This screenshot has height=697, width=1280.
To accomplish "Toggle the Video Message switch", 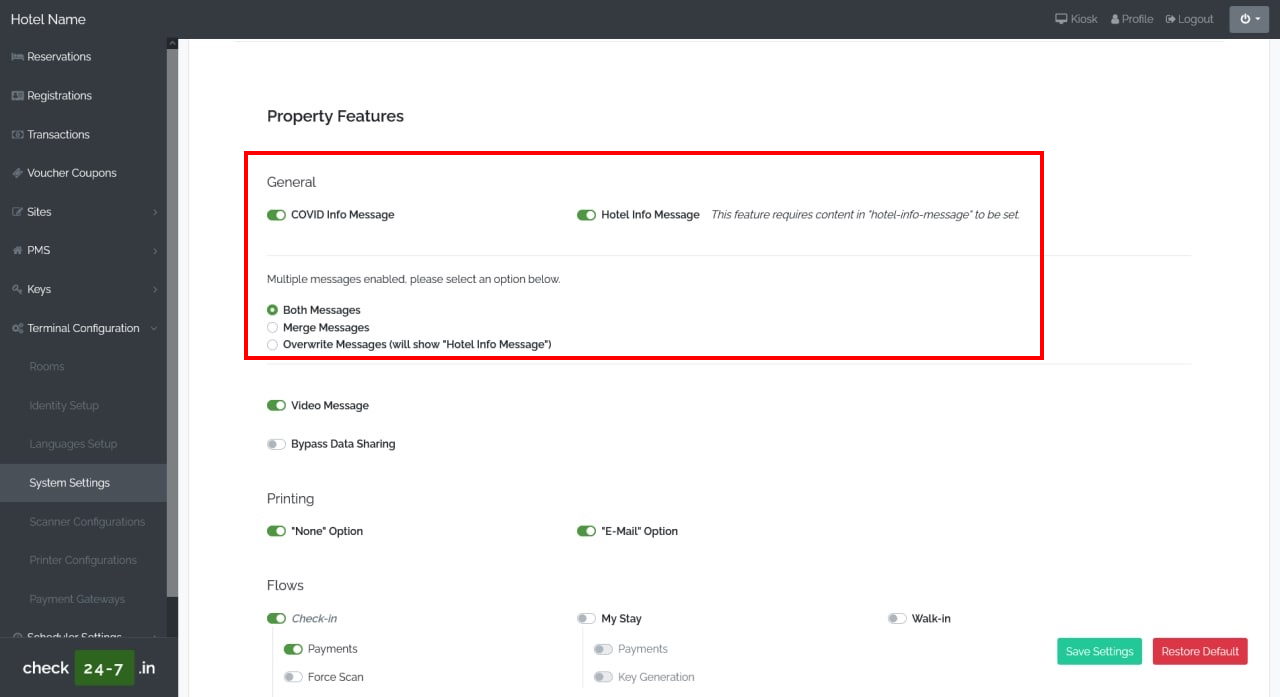I will pos(276,406).
